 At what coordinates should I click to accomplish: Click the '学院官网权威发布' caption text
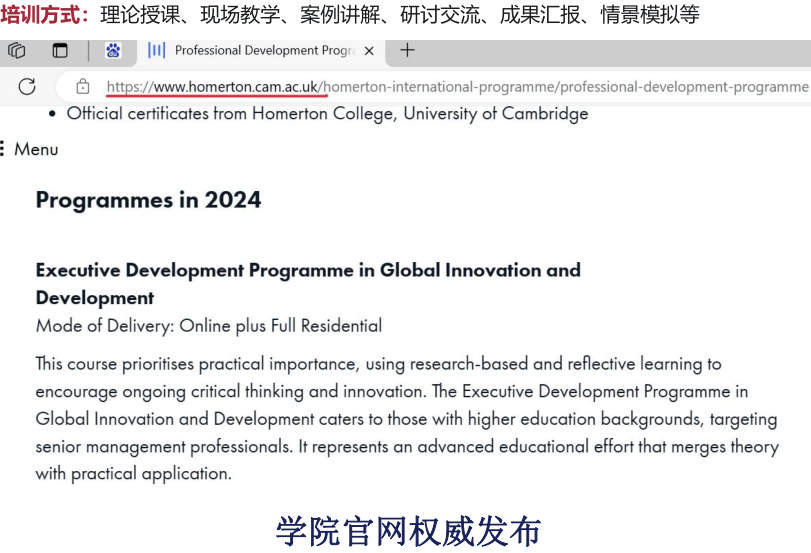[x=409, y=531]
